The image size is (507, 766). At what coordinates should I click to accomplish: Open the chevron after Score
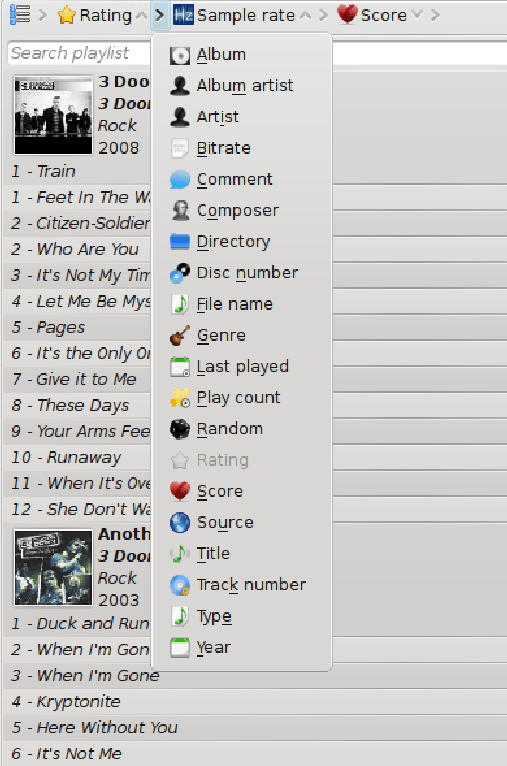(x=435, y=15)
